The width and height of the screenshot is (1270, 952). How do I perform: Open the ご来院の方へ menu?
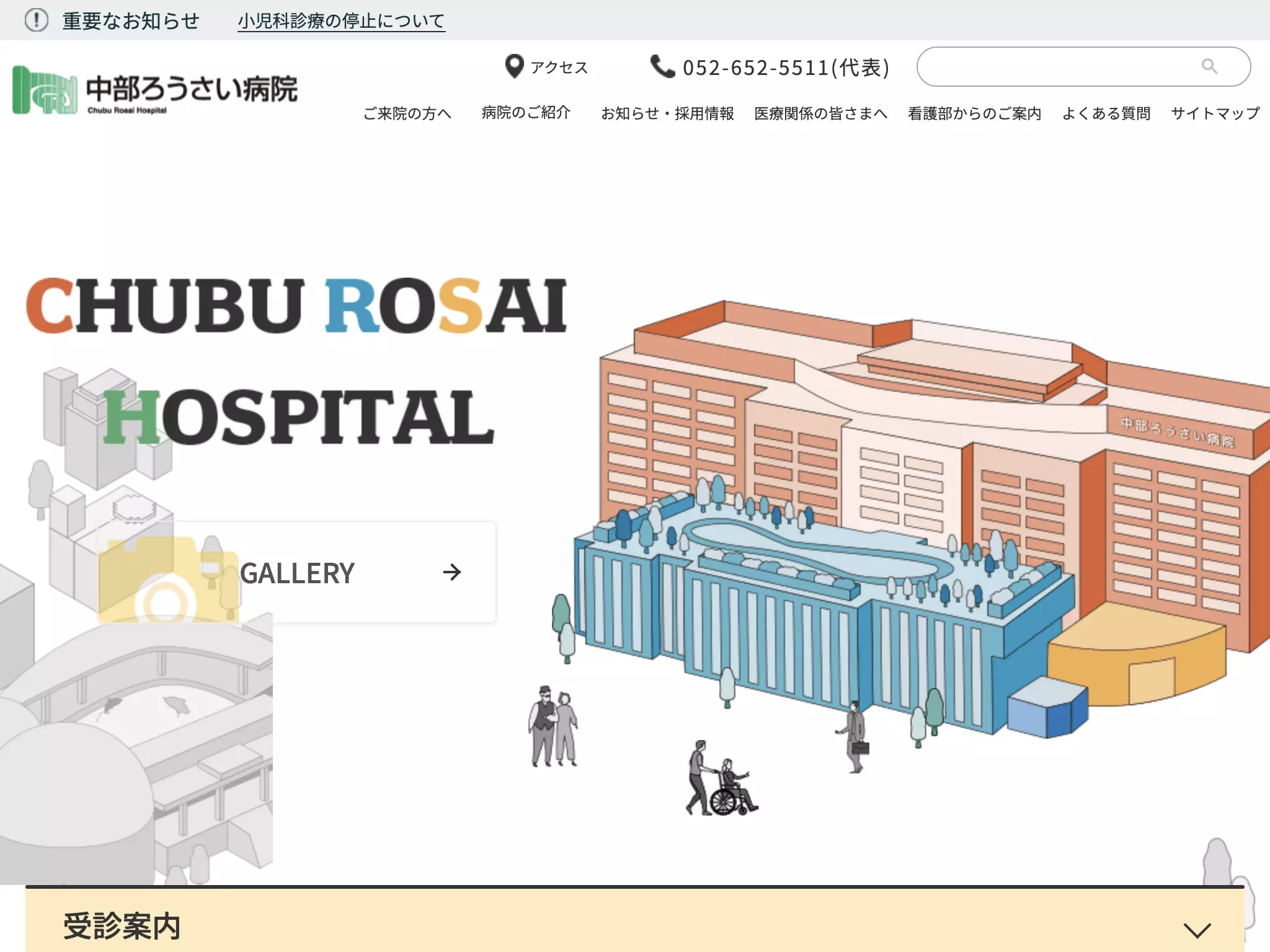[407, 113]
